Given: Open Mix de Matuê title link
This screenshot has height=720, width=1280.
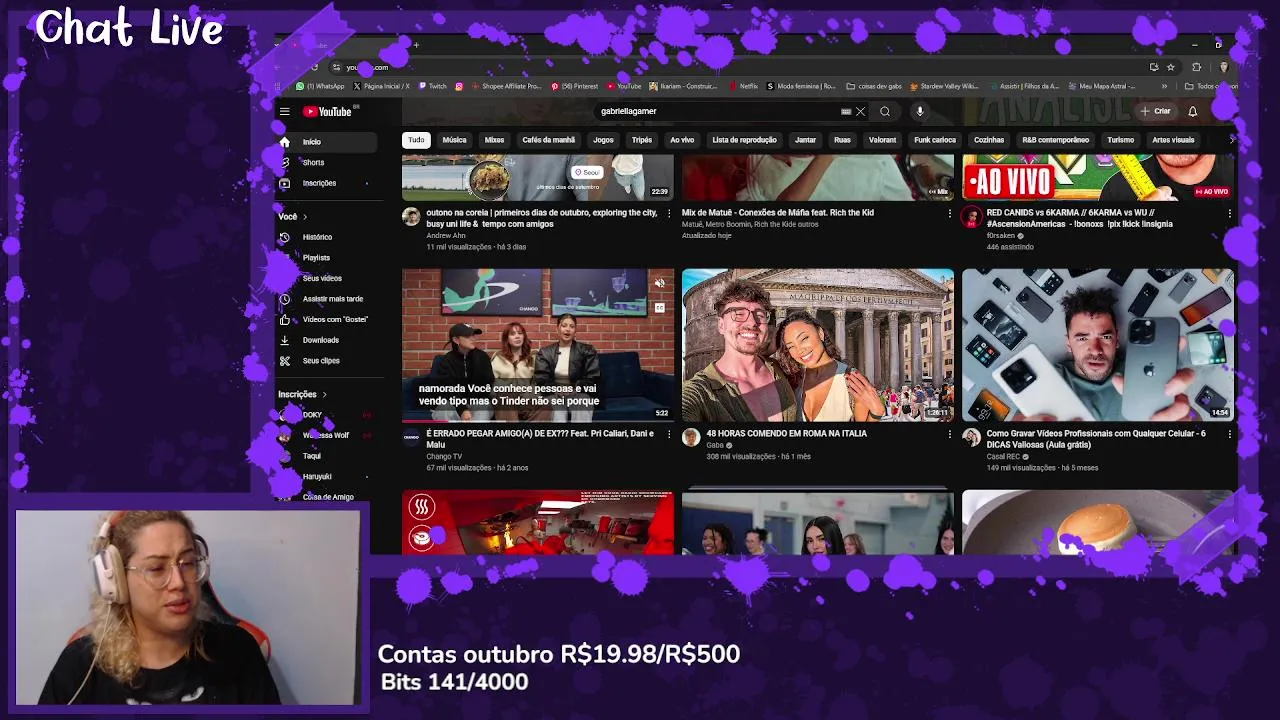Looking at the screenshot, I should (777, 213).
